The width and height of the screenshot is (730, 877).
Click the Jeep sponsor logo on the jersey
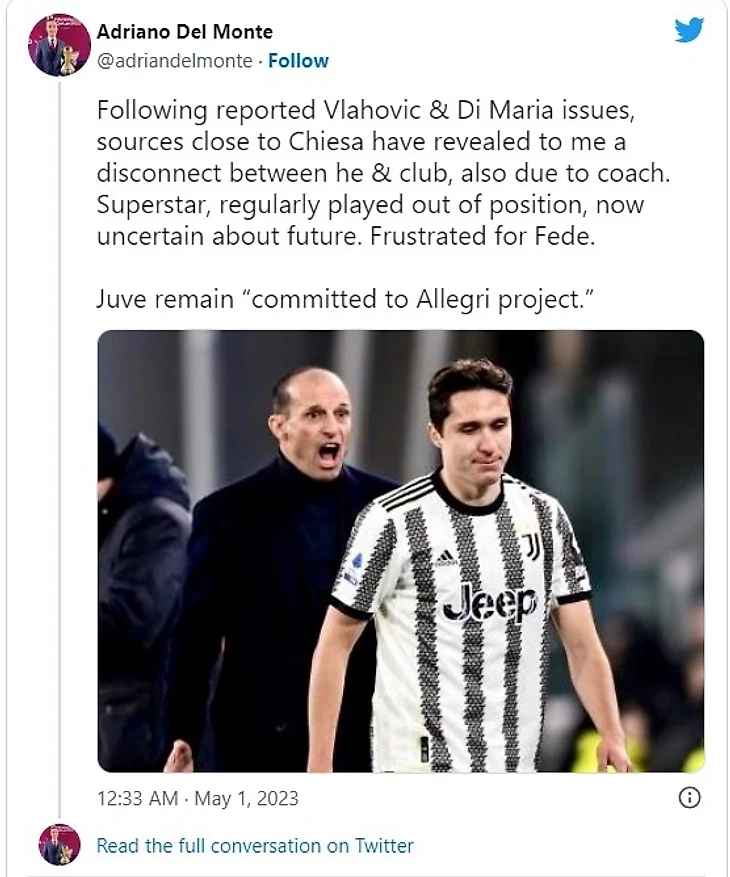(489, 602)
